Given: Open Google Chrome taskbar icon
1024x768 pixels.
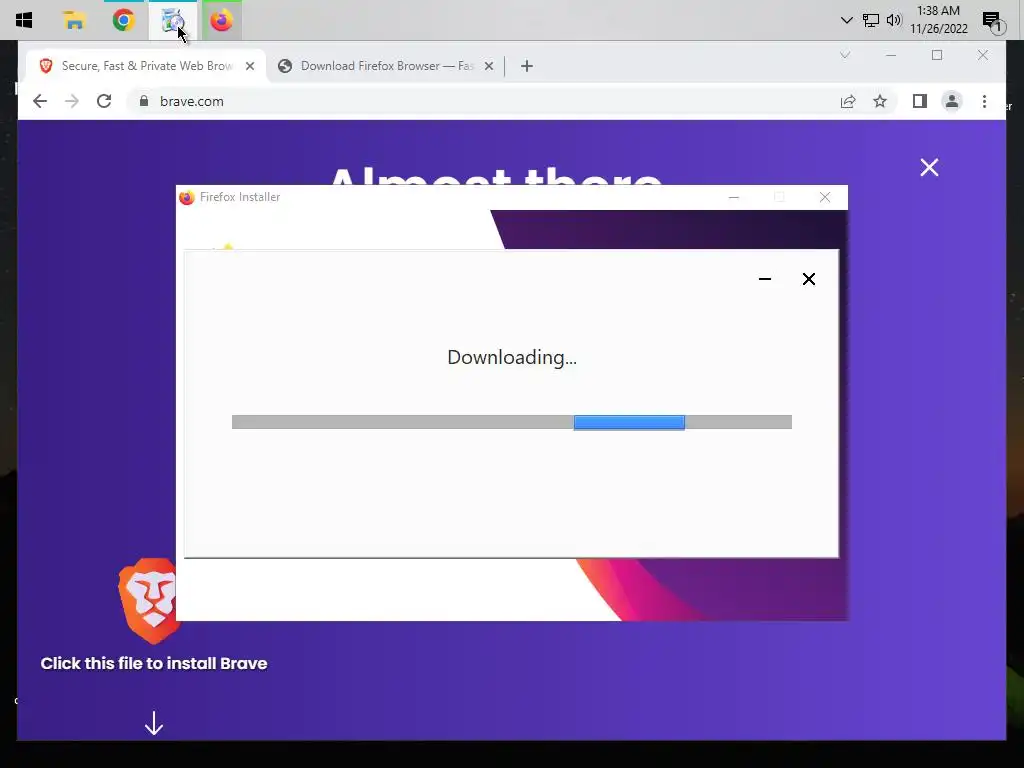Looking at the screenshot, I should click(123, 20).
